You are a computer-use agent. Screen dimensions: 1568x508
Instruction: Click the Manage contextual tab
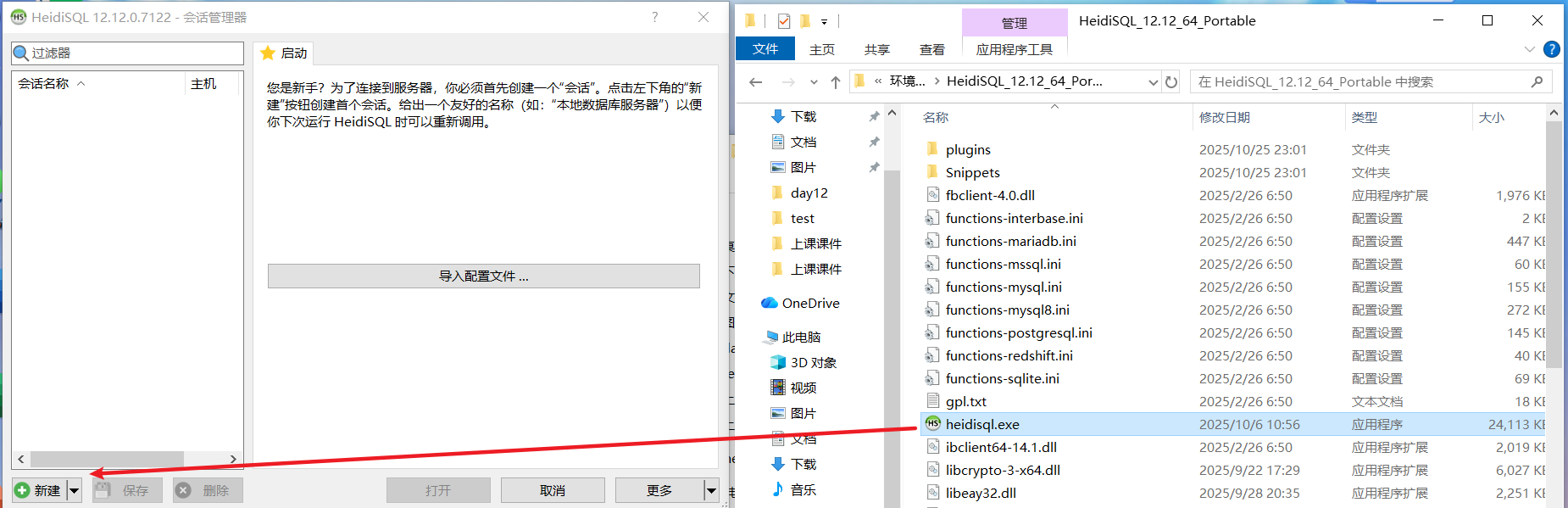pyautogui.click(x=1015, y=23)
